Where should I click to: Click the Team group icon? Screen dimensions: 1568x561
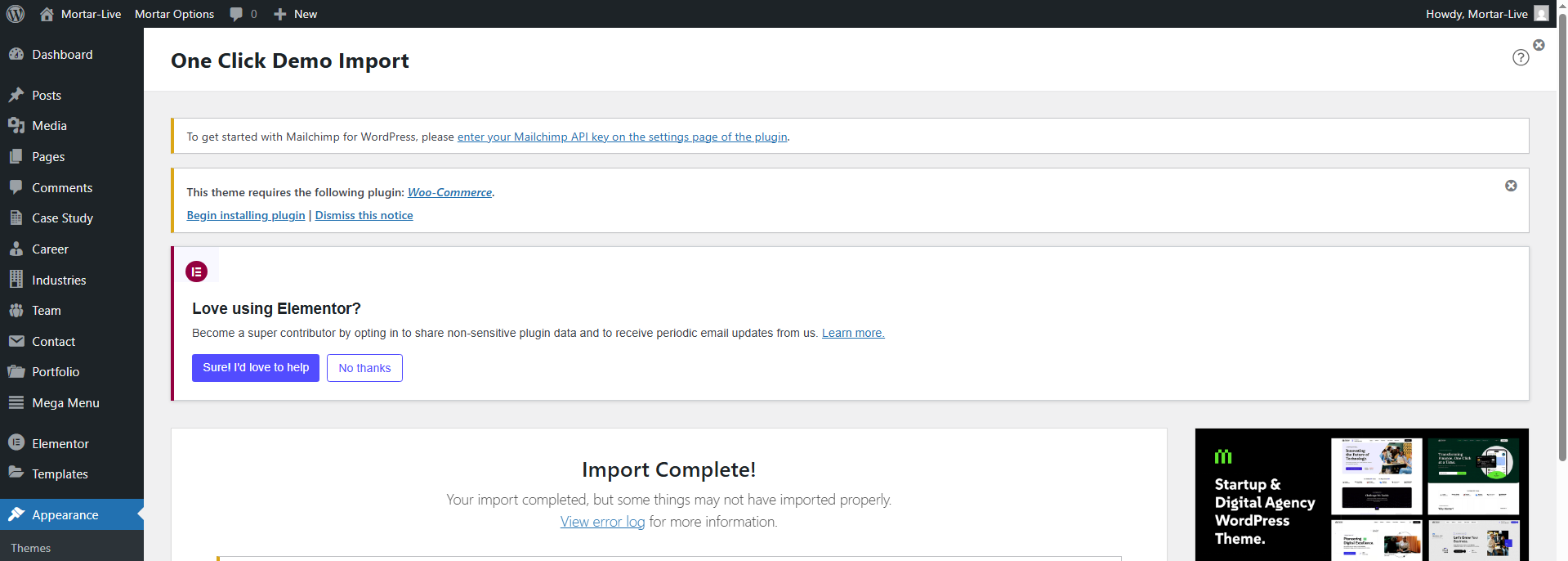click(16, 310)
